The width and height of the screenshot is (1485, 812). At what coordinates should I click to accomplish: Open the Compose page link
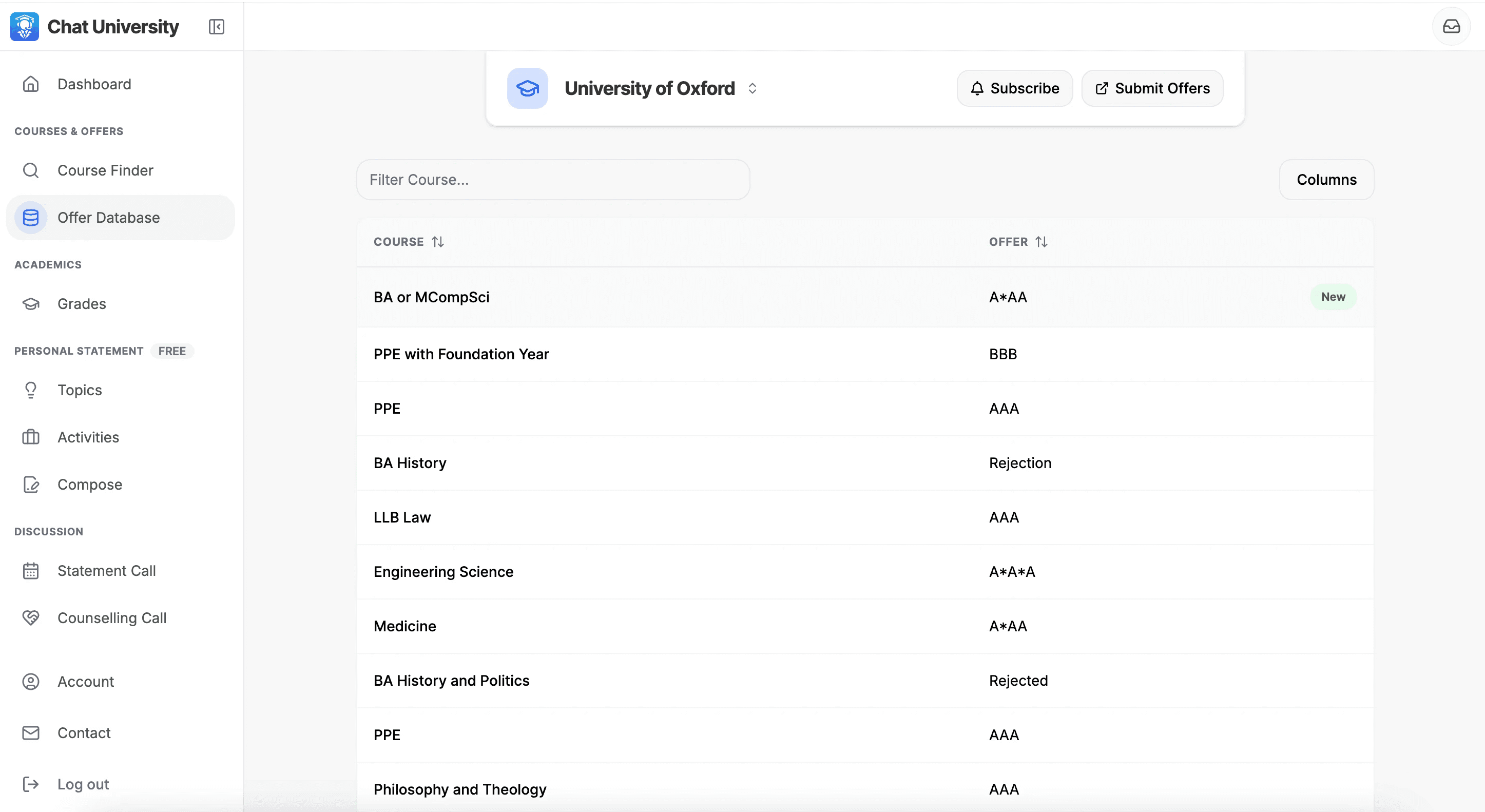(x=121, y=485)
